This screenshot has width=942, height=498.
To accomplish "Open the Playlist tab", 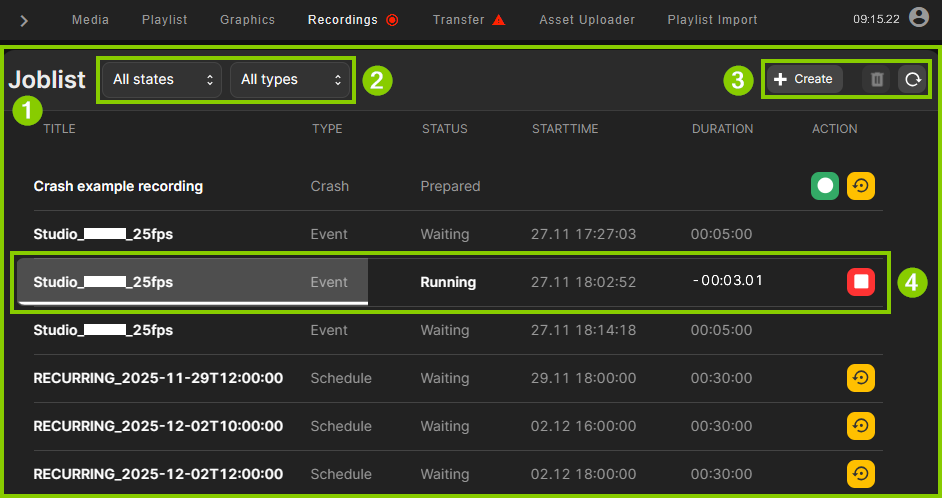I will 165,20.
